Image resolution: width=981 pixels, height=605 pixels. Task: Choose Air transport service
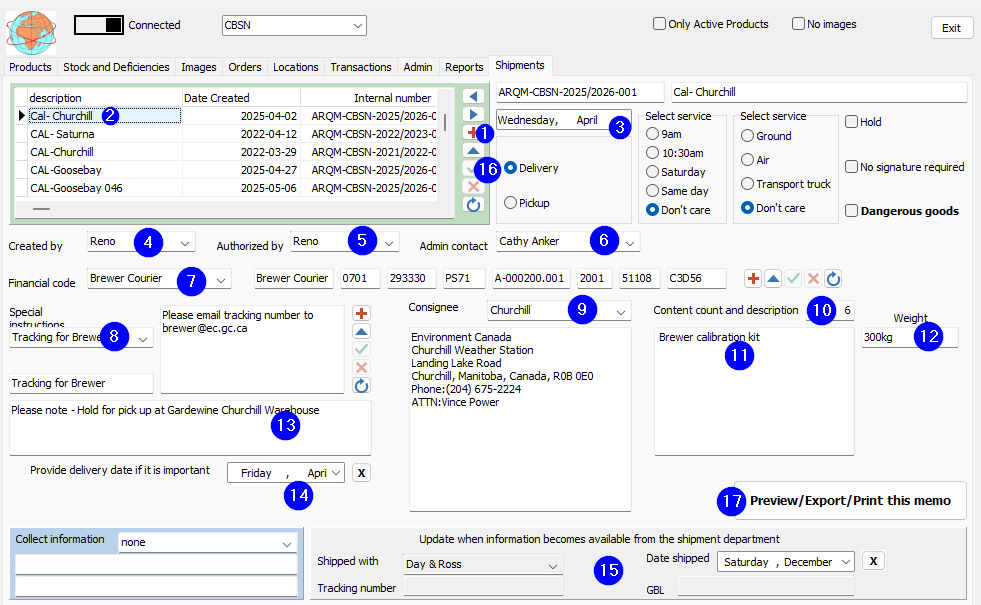click(747, 160)
